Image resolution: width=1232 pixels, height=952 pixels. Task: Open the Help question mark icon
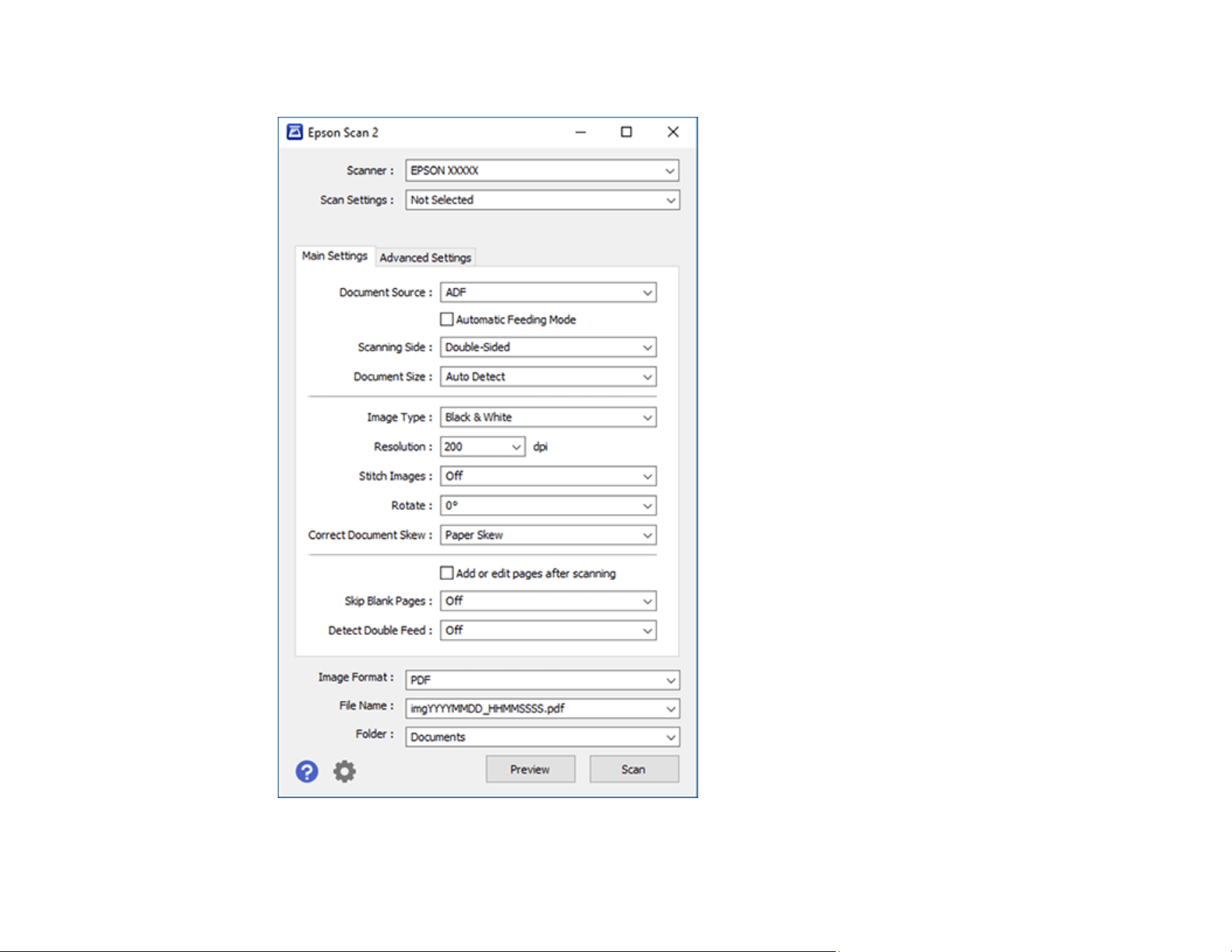pos(306,772)
